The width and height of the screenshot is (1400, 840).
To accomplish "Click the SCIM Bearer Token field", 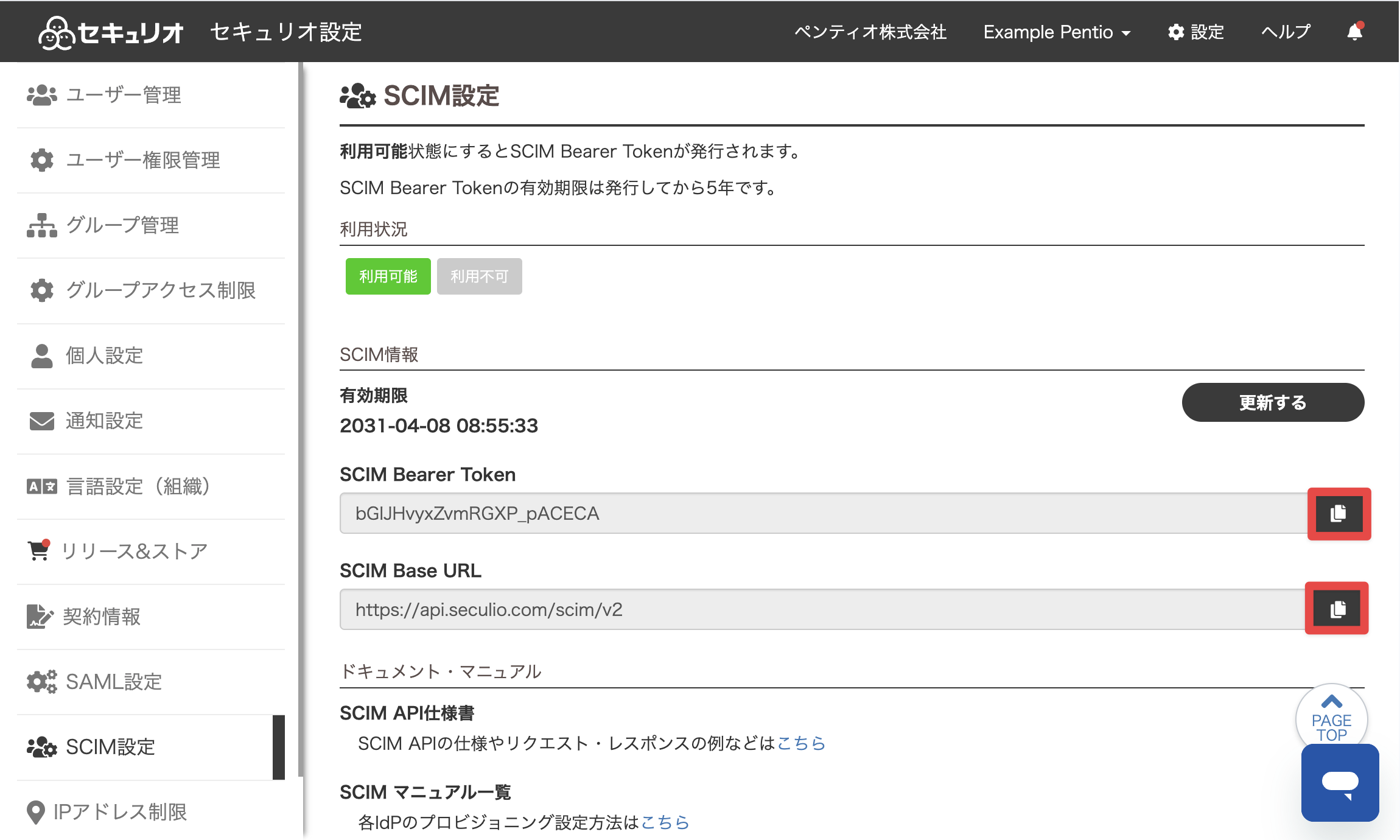I will [824, 514].
